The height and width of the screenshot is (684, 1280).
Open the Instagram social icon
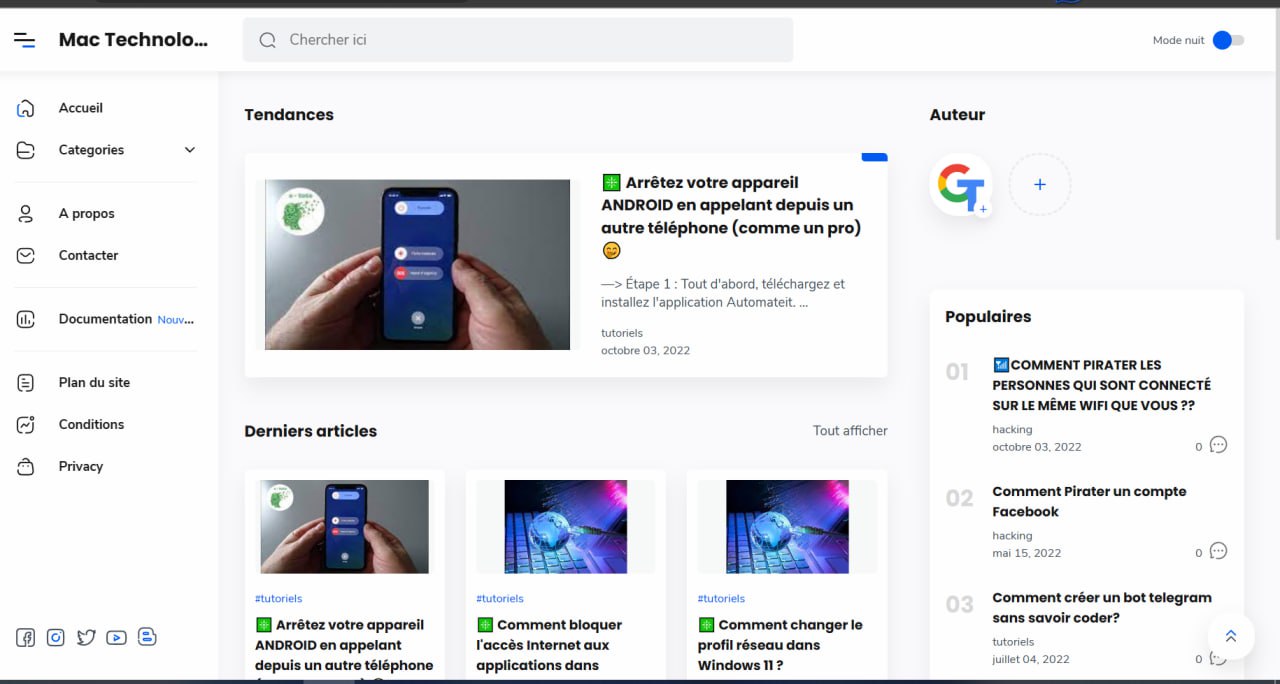pyautogui.click(x=56, y=638)
